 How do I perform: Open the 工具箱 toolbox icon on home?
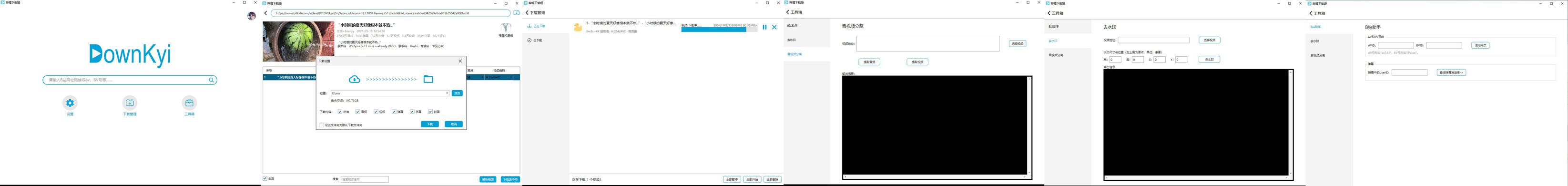[x=189, y=103]
